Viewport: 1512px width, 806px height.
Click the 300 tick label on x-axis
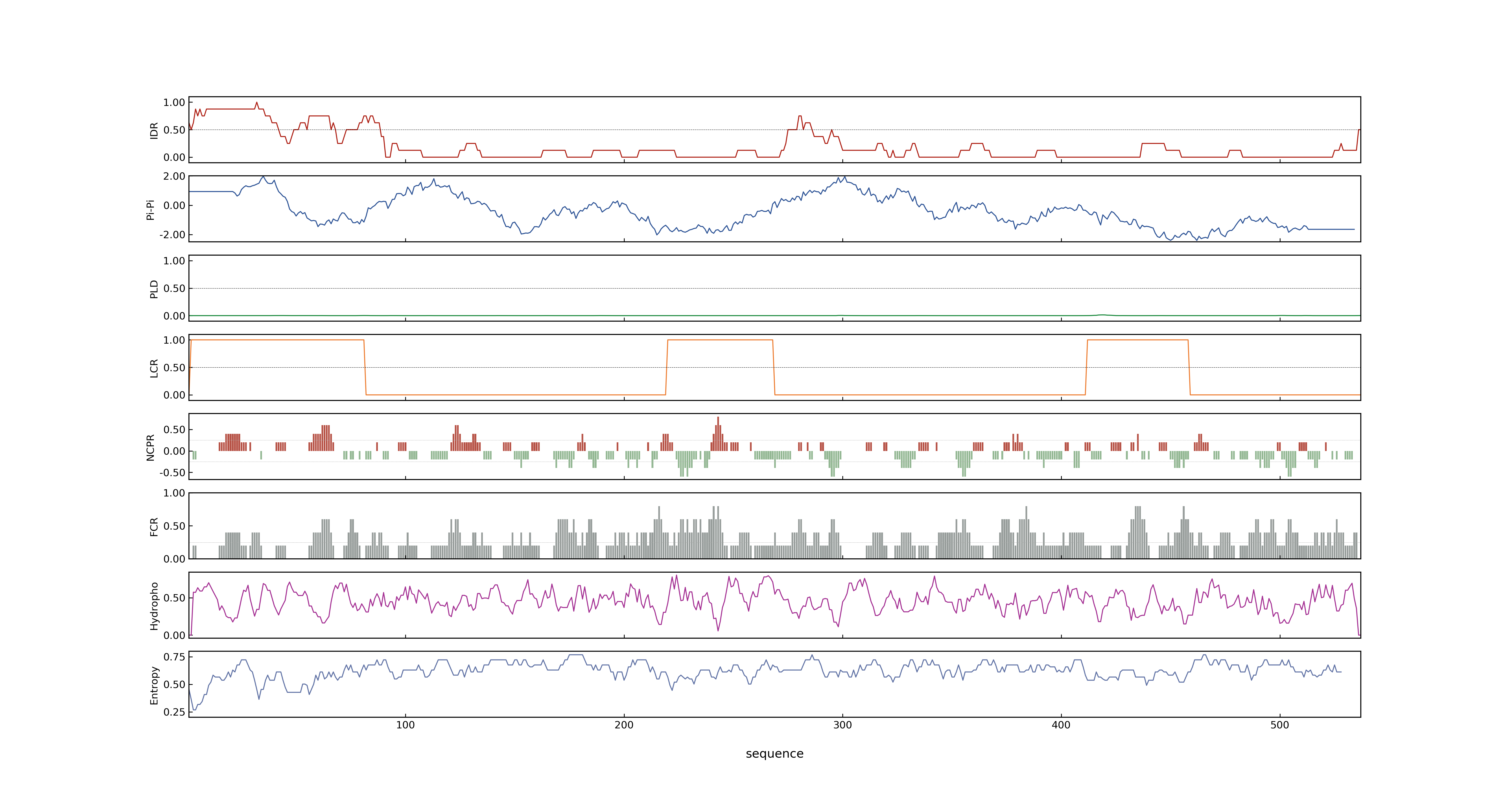(842, 725)
